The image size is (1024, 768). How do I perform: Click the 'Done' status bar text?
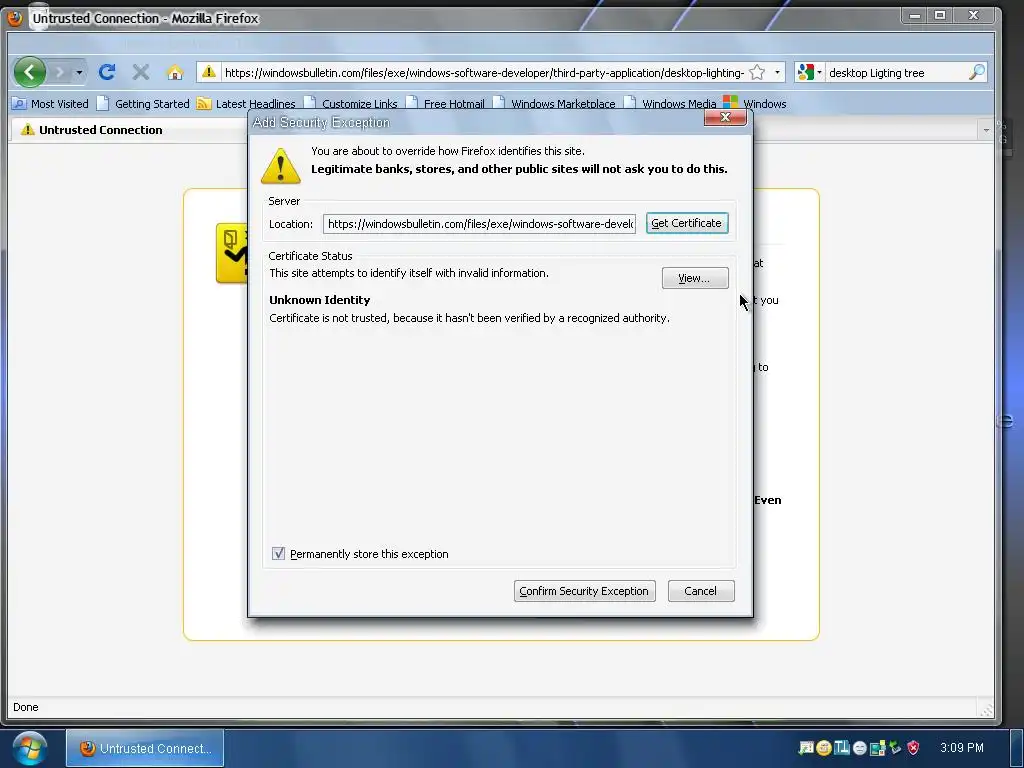coord(25,707)
